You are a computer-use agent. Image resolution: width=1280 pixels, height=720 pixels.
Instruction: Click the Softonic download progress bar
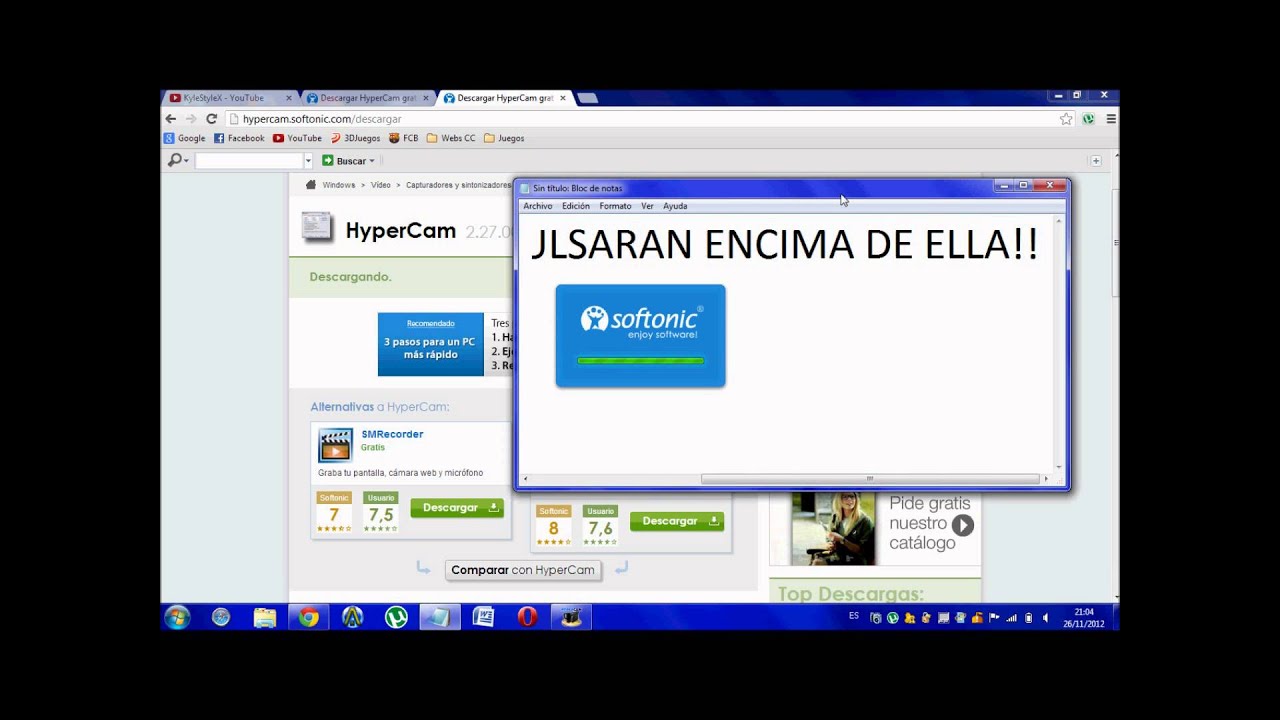pyautogui.click(x=640, y=361)
